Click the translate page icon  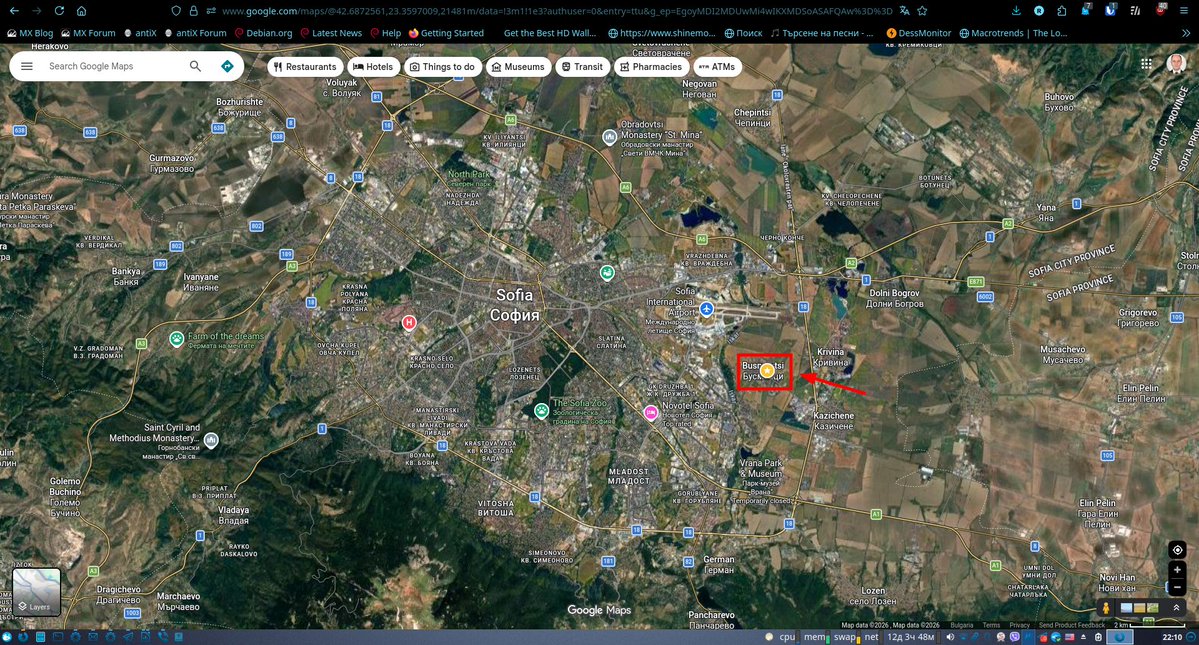pyautogui.click(x=905, y=11)
